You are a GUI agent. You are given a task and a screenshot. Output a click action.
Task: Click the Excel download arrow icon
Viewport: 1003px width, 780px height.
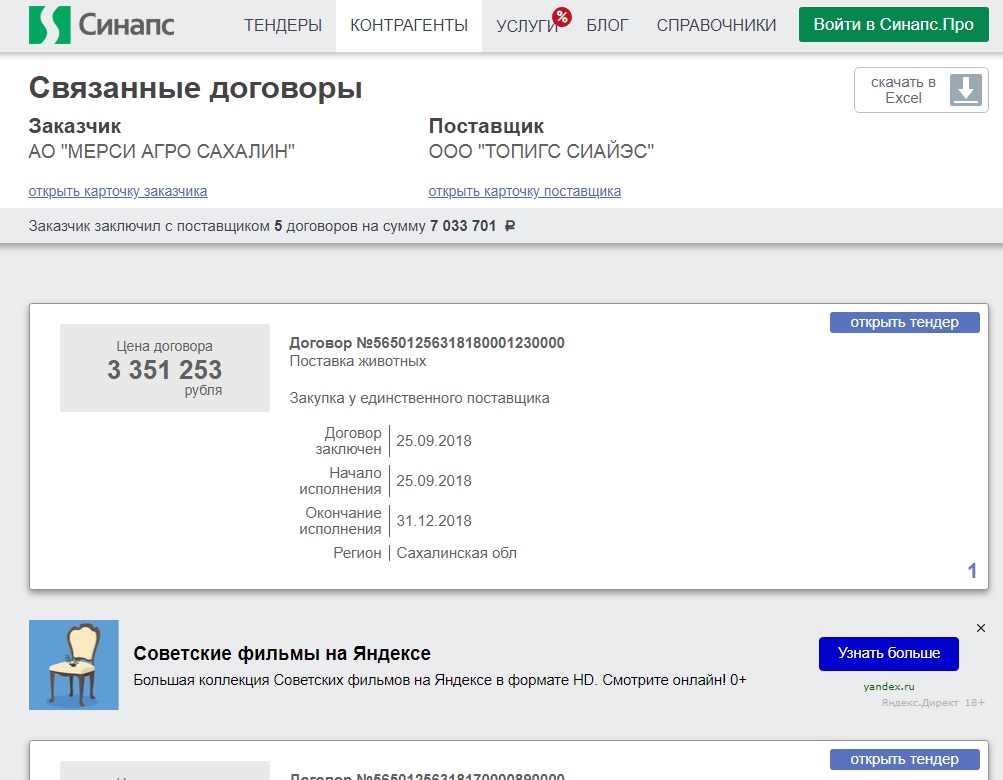point(965,89)
